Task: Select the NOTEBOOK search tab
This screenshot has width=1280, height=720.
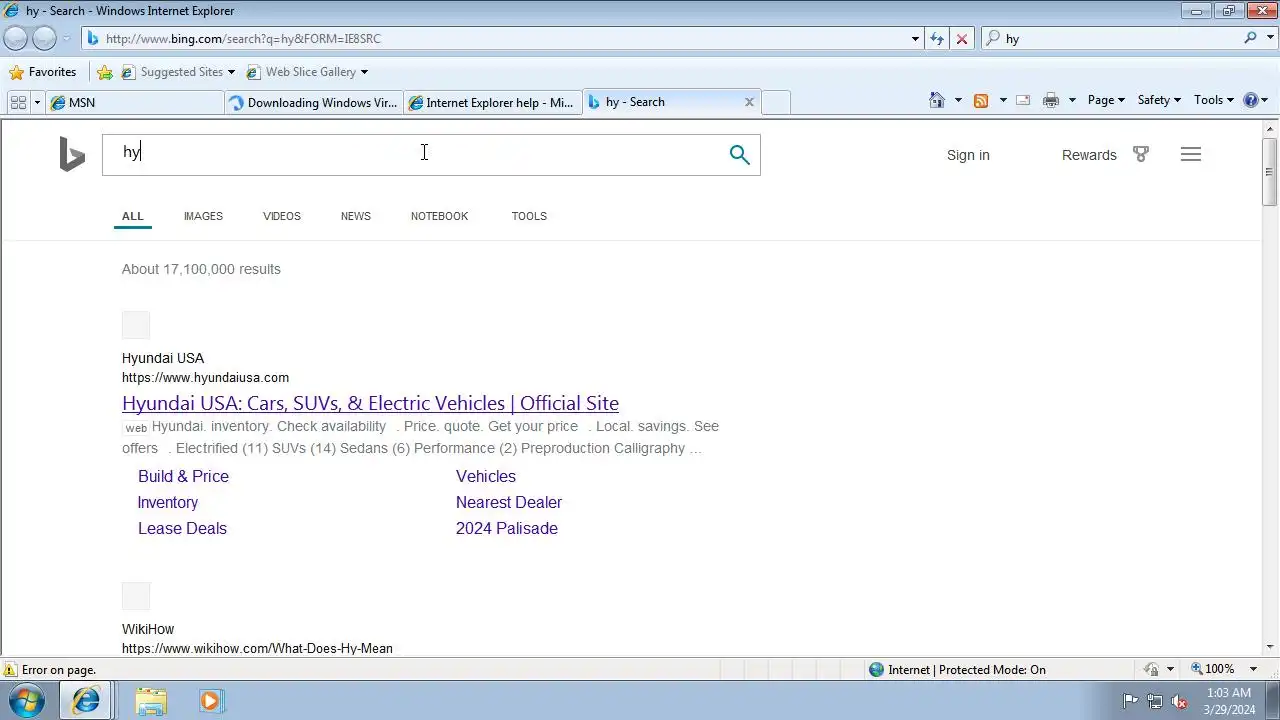Action: pos(439,216)
